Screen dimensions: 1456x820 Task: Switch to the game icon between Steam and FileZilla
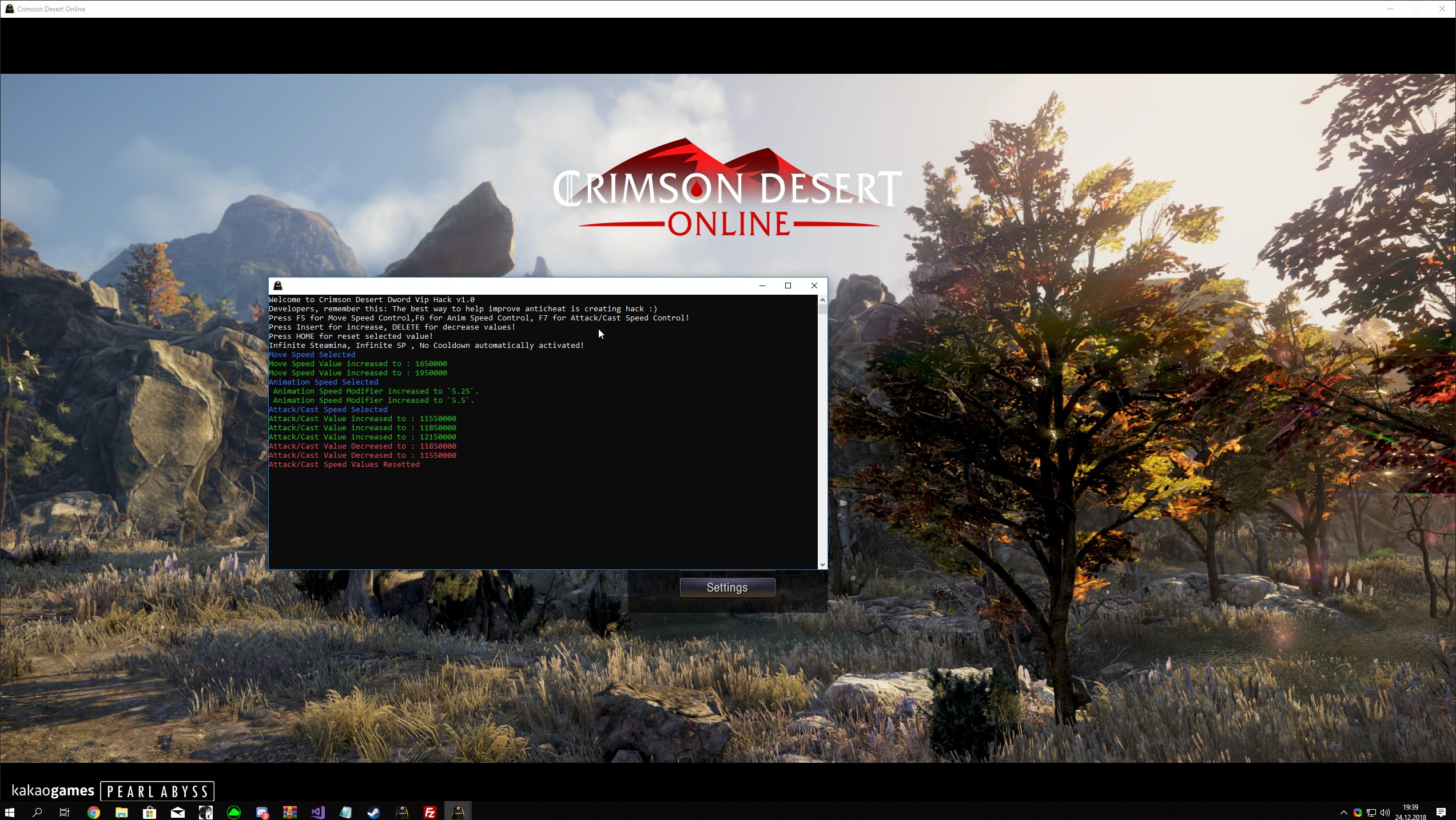tap(402, 812)
